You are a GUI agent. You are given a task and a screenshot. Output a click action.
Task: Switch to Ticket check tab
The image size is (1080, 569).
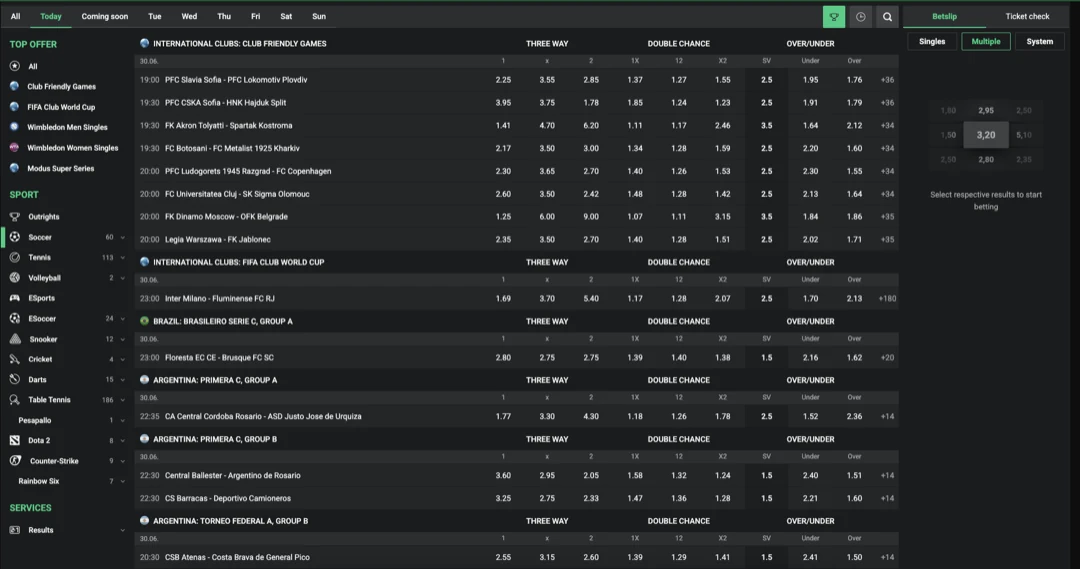point(1027,17)
